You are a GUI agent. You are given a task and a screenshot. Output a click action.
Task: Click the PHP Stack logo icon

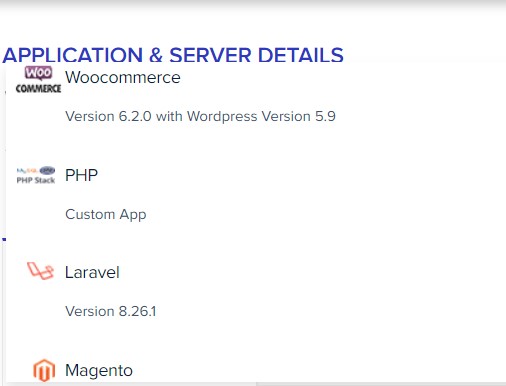36,175
